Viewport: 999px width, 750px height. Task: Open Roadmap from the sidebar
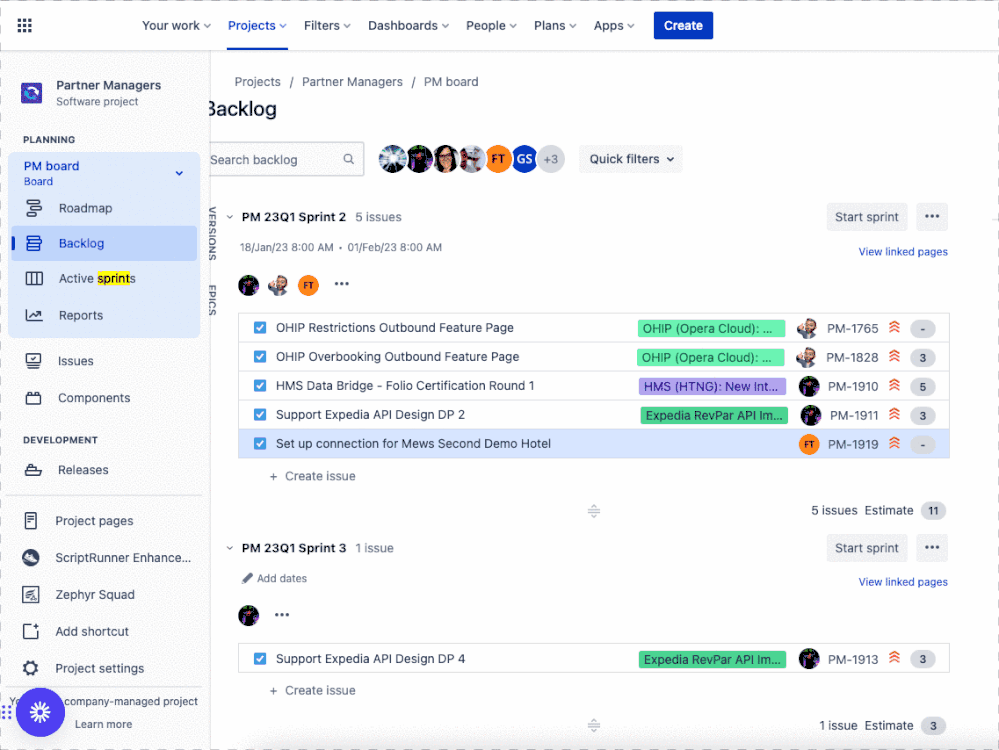[85, 208]
